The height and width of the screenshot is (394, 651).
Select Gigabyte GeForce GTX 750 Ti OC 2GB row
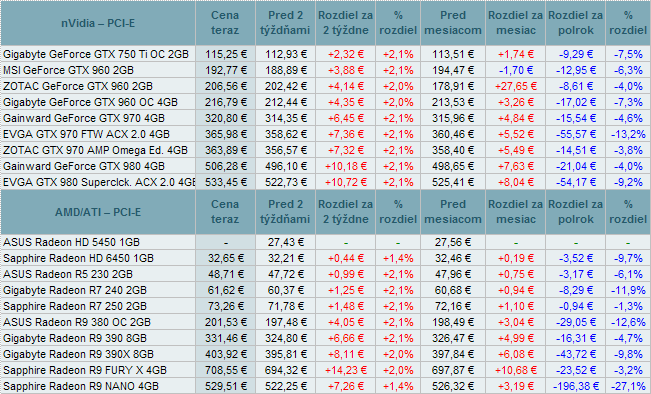click(x=326, y=54)
